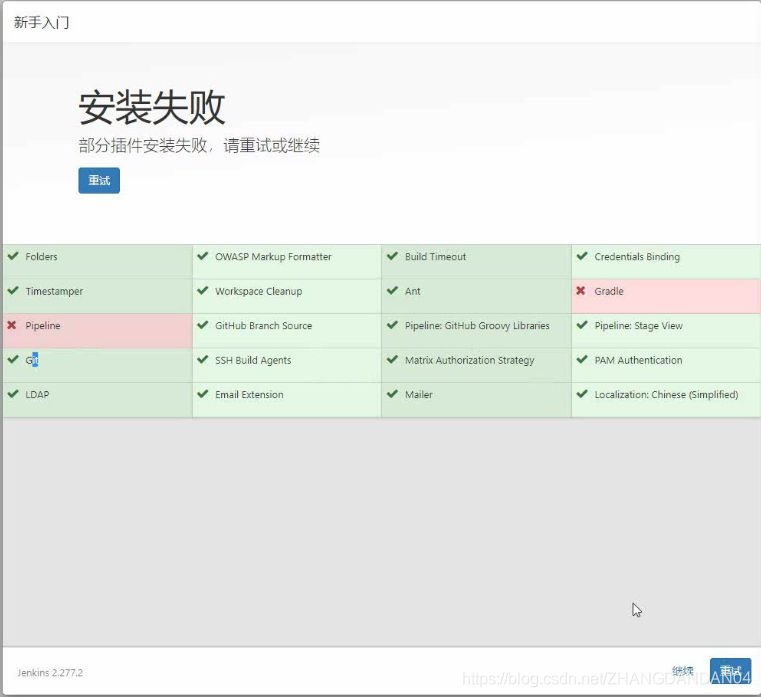Click the blue retry button under the heading

(99, 181)
